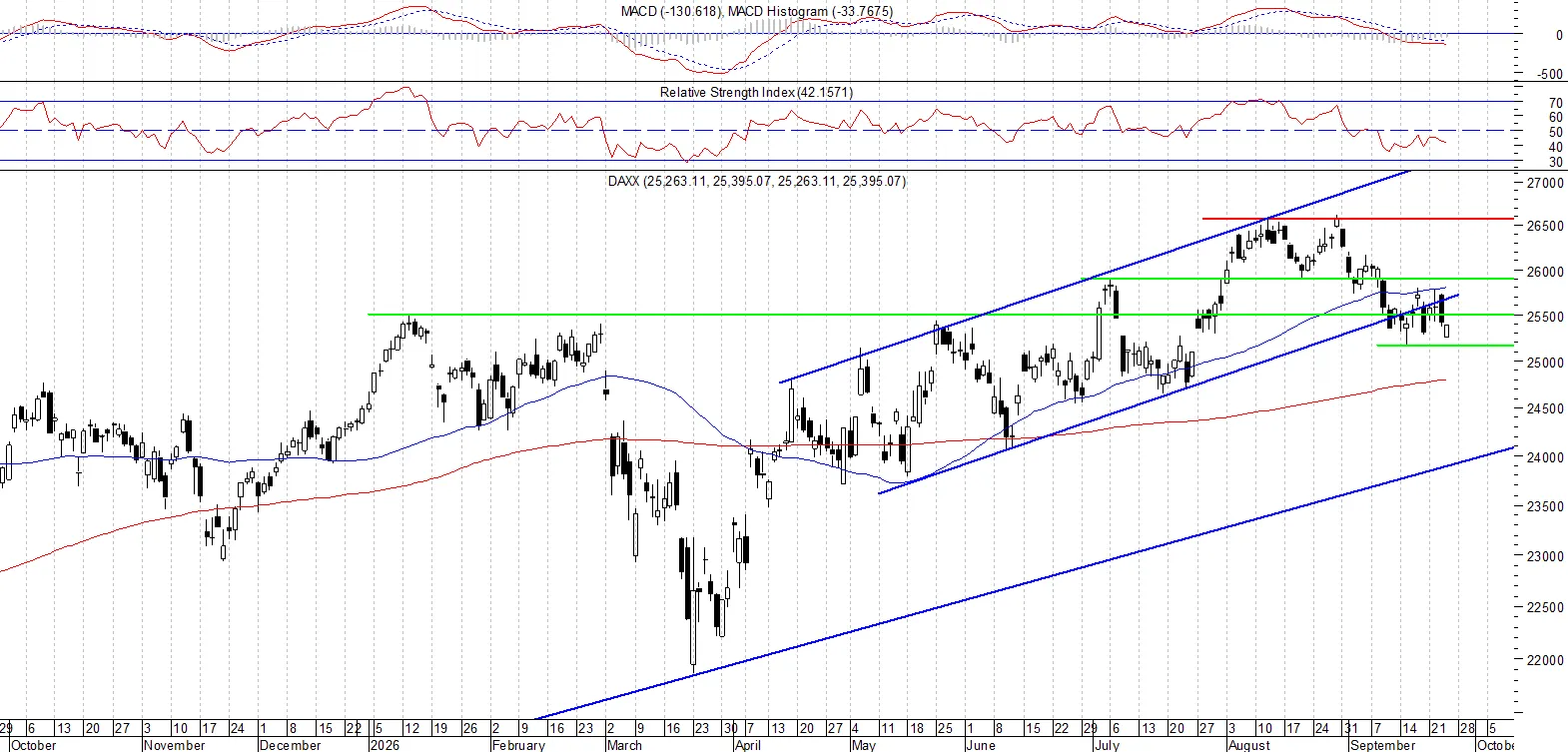Click the 25000 price axis label

pos(1546,363)
